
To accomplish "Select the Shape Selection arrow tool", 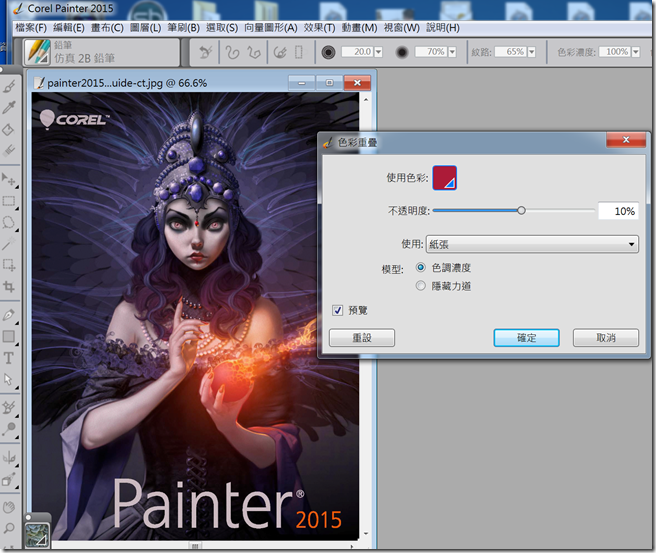I will pyautogui.click(x=9, y=379).
